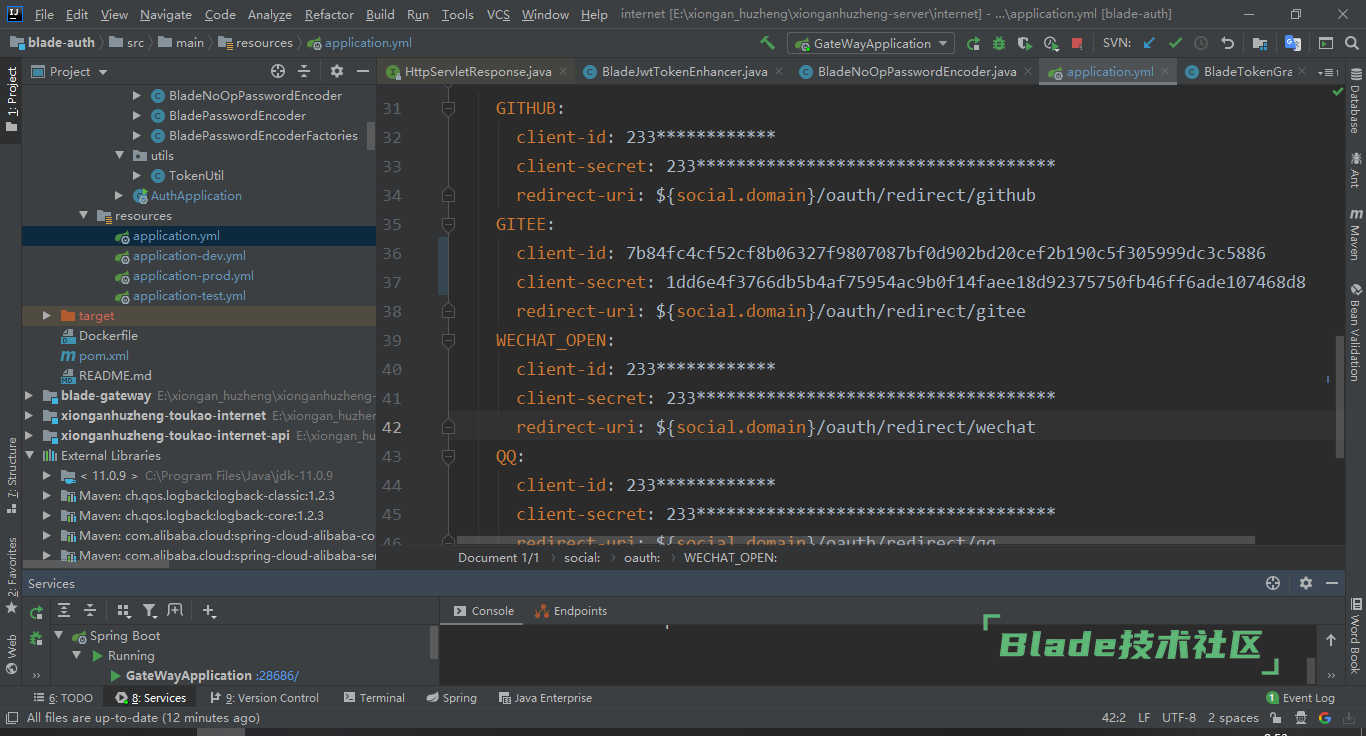Click the Search Everywhere magnifier icon
The image size is (1366, 736).
(1352, 43)
